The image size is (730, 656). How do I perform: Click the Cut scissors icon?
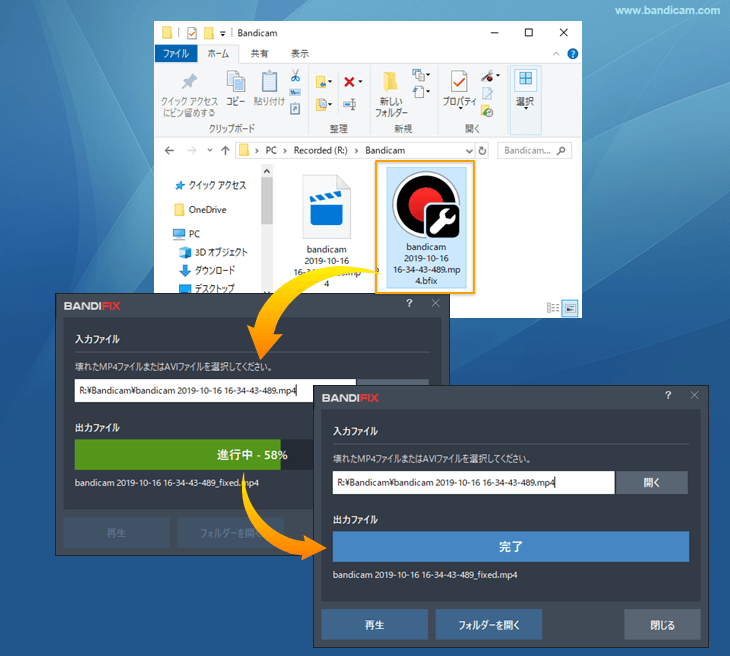(x=295, y=75)
